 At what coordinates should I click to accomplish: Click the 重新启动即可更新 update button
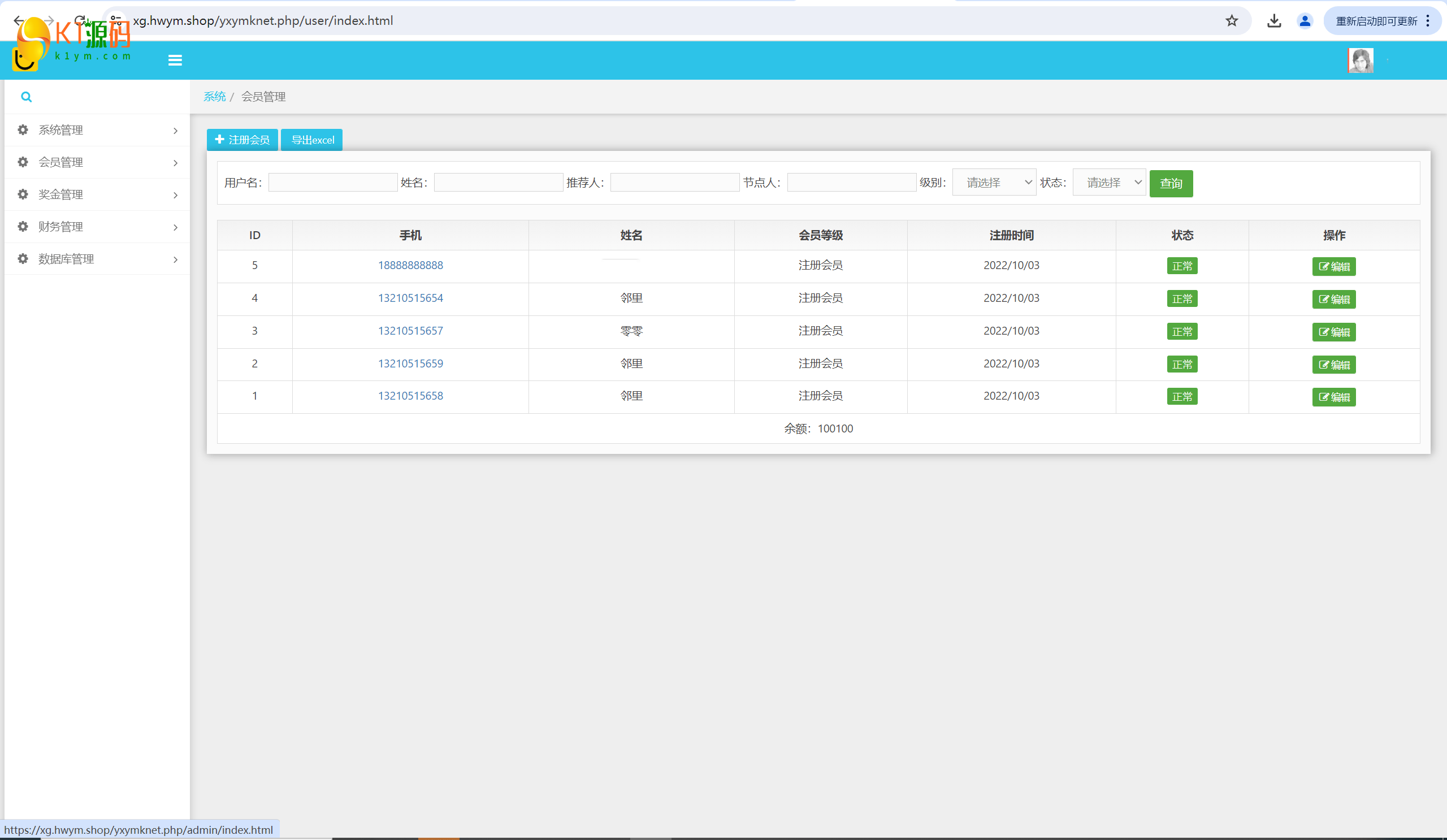[1376, 21]
